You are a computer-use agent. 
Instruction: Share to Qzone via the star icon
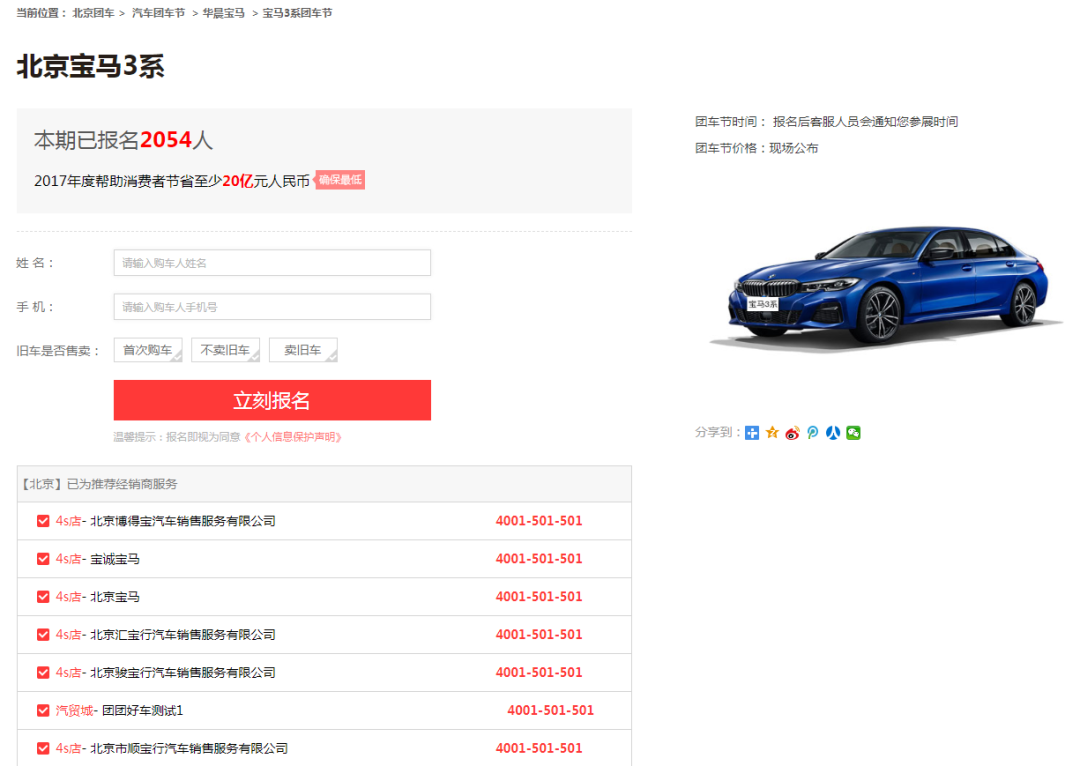point(772,433)
